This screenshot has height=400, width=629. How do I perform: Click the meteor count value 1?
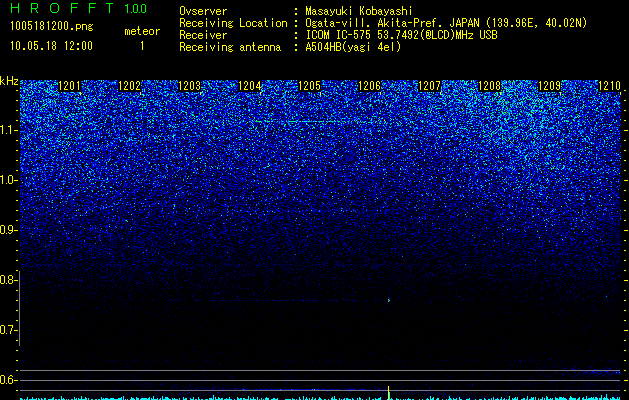[x=142, y=46]
